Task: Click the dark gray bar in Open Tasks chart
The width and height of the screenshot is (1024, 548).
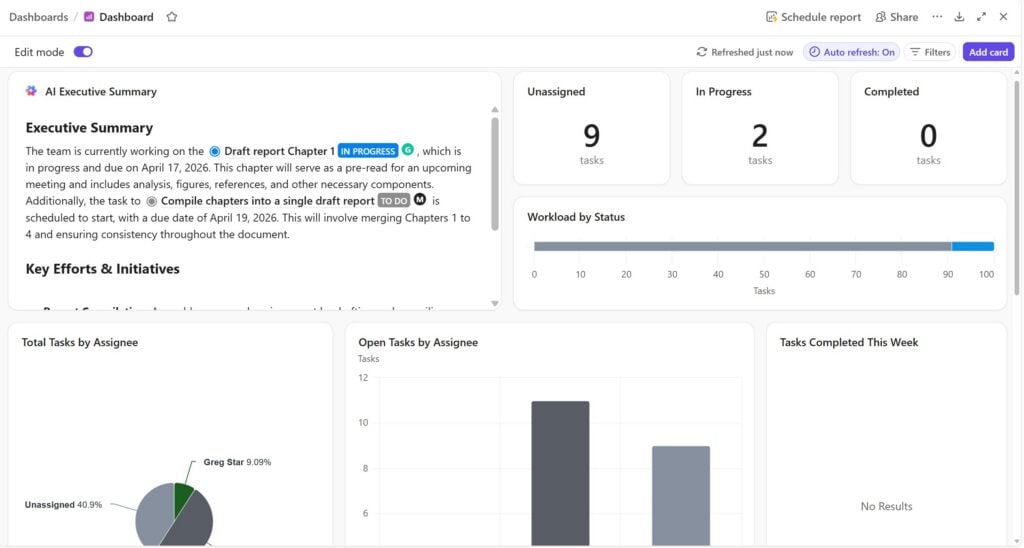Action: coord(560,473)
